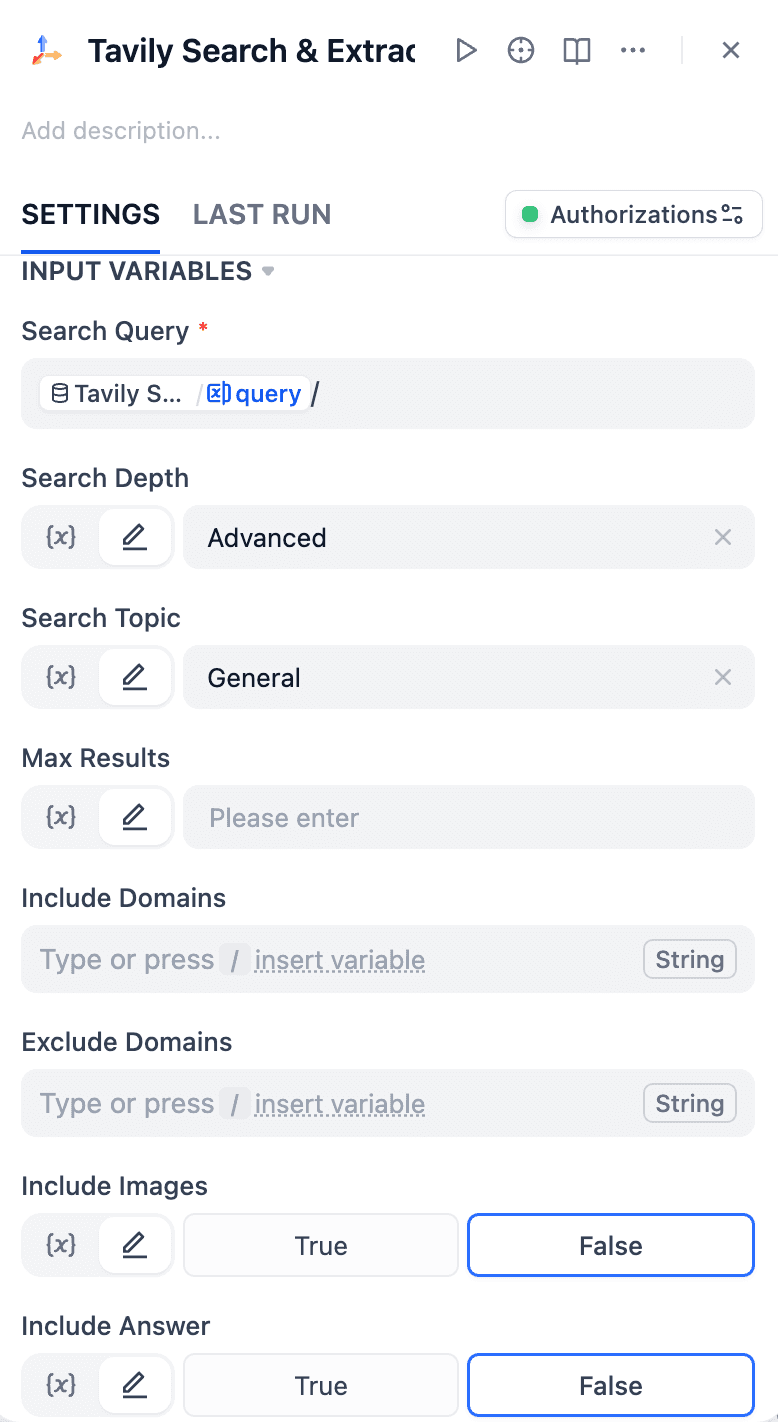
Task: Switch Max Results to variable mode
Action: pyautogui.click(x=62, y=817)
